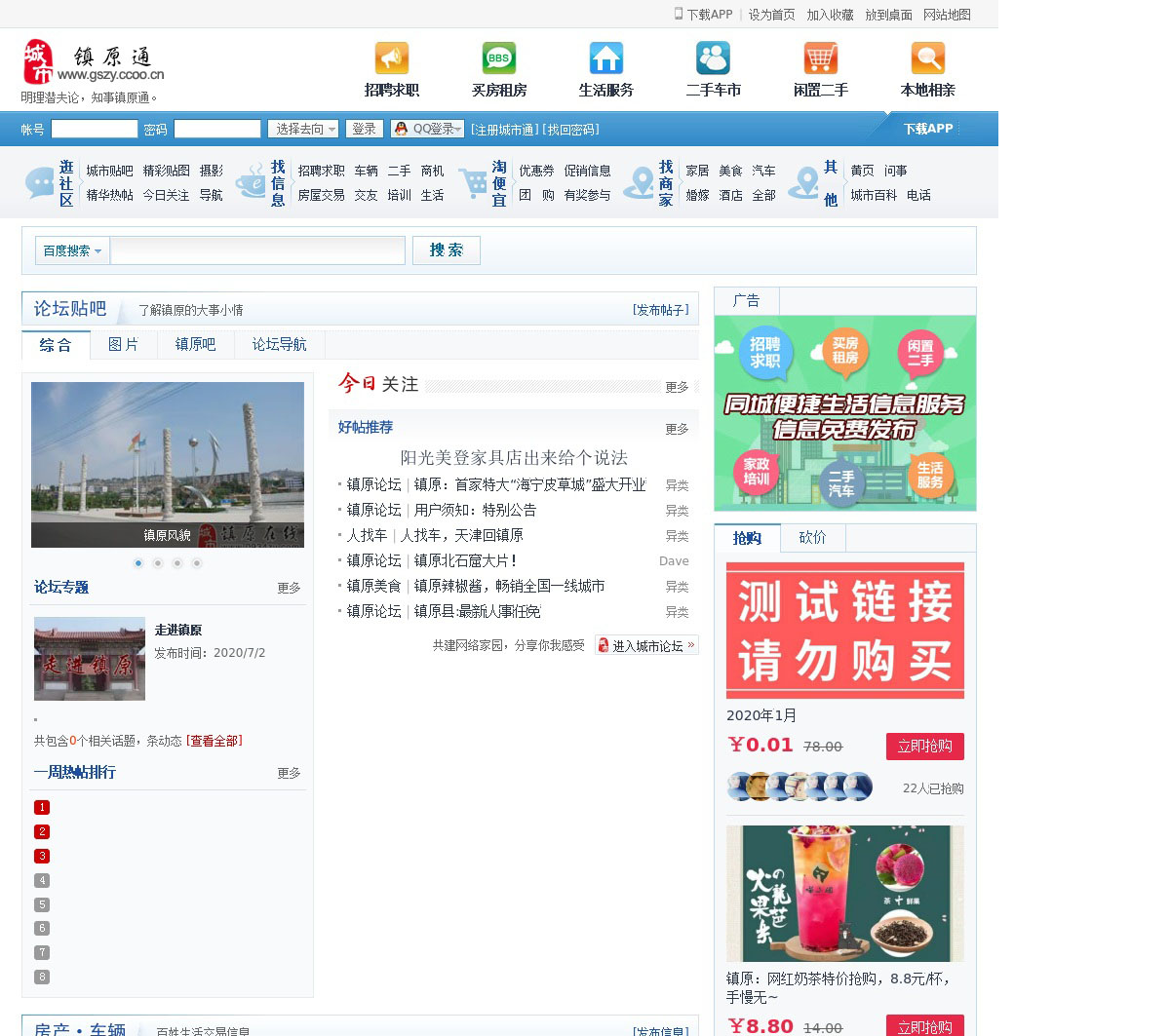
Task: Click the buyer avatars row
Action: click(x=799, y=787)
